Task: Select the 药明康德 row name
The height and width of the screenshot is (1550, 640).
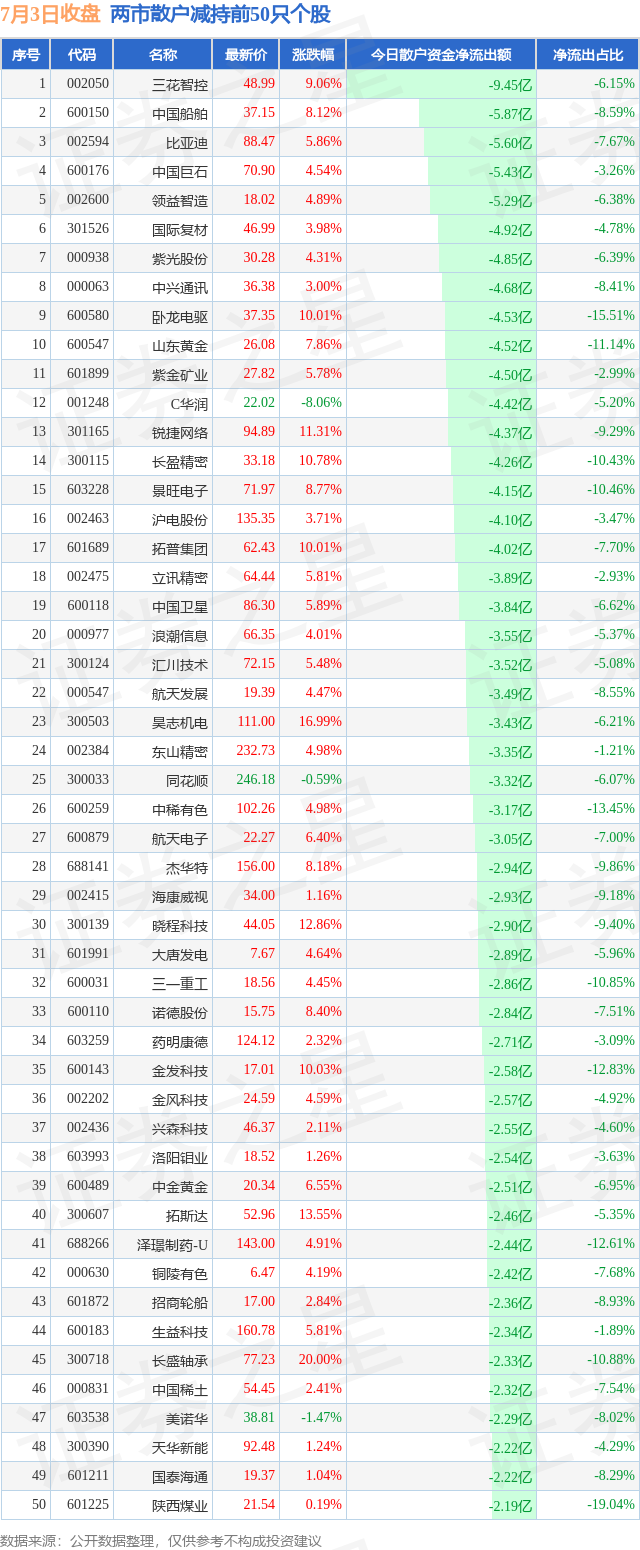Action: [180, 1041]
